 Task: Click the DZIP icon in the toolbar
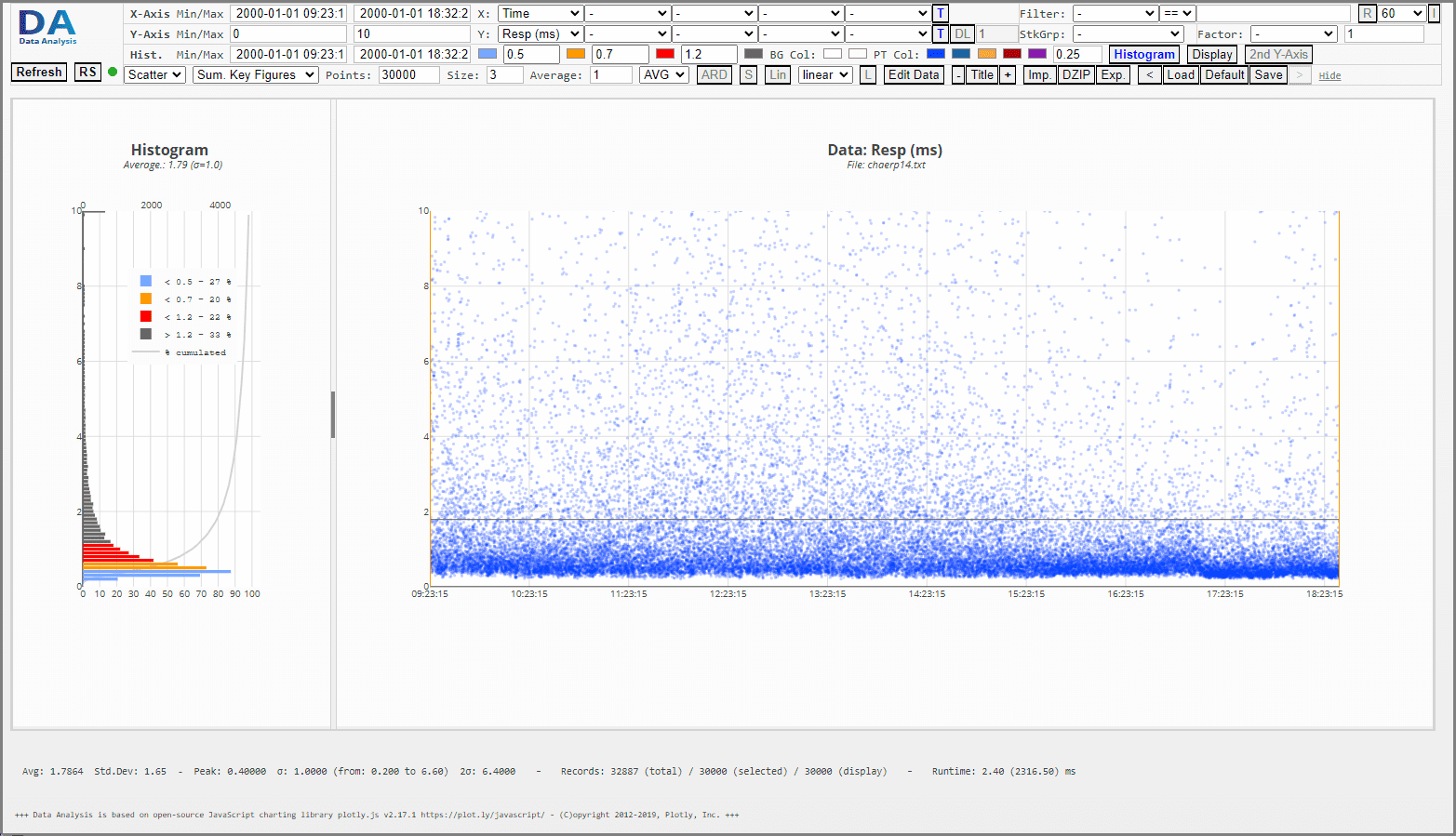click(1076, 75)
